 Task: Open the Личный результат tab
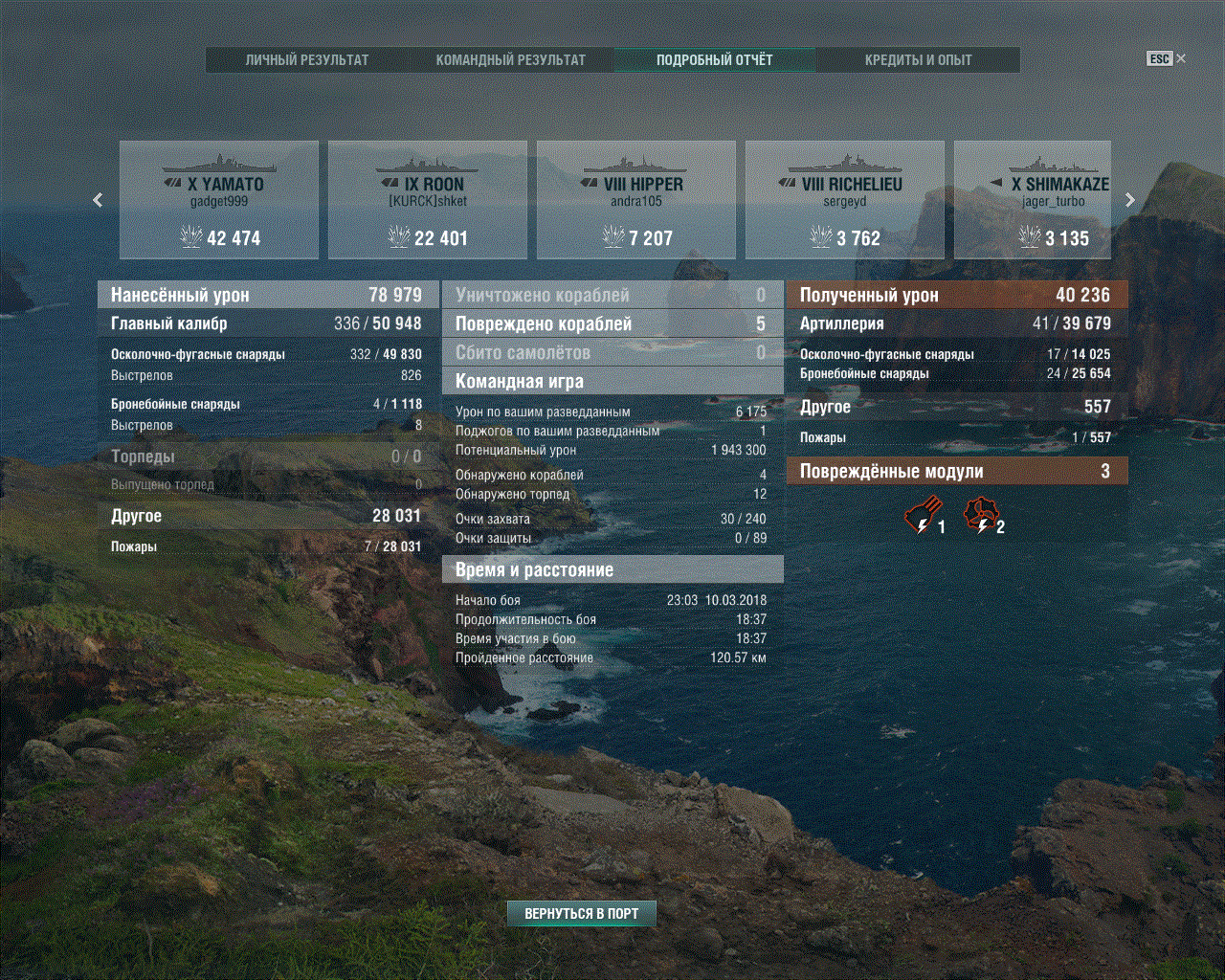tap(306, 59)
